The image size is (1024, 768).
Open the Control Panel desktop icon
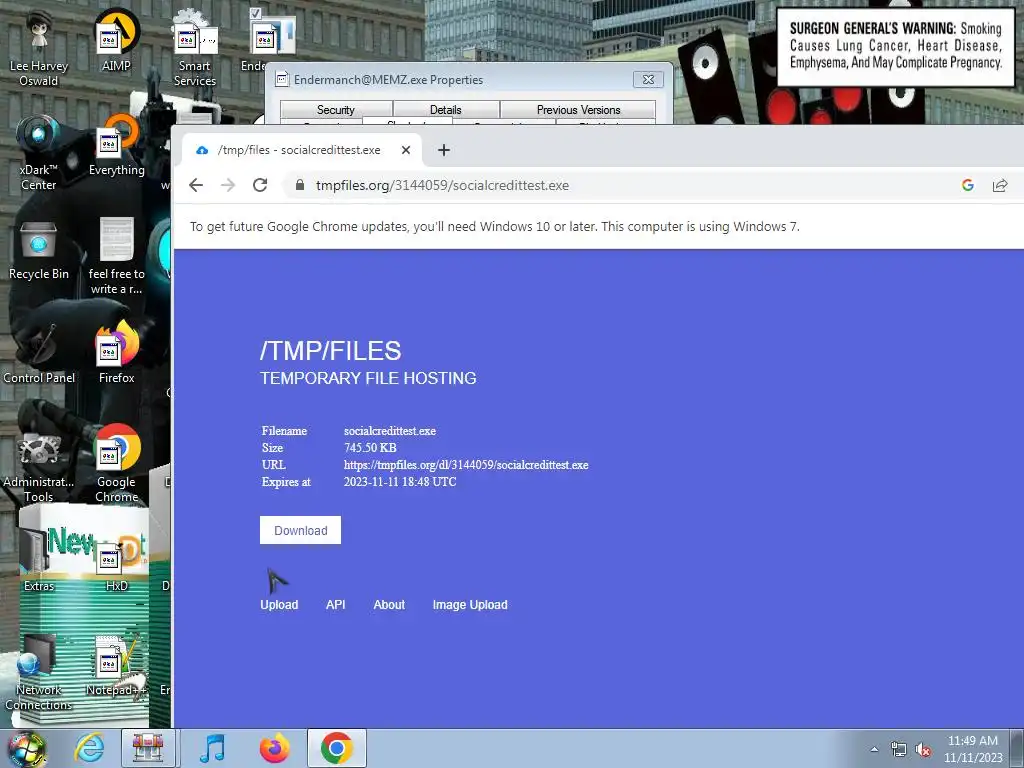[x=39, y=353]
